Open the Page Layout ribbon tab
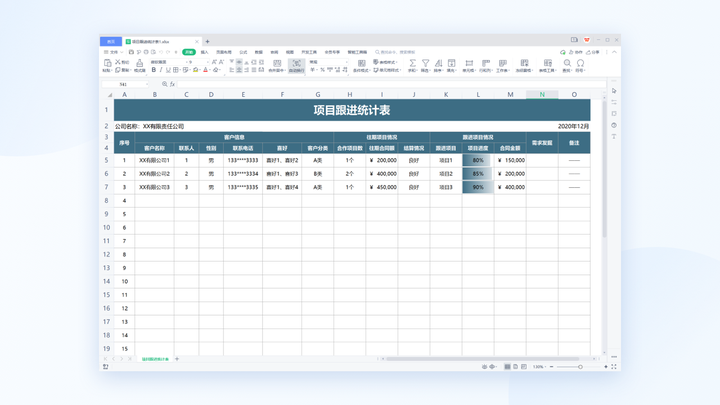The image size is (720, 405). click(x=224, y=52)
